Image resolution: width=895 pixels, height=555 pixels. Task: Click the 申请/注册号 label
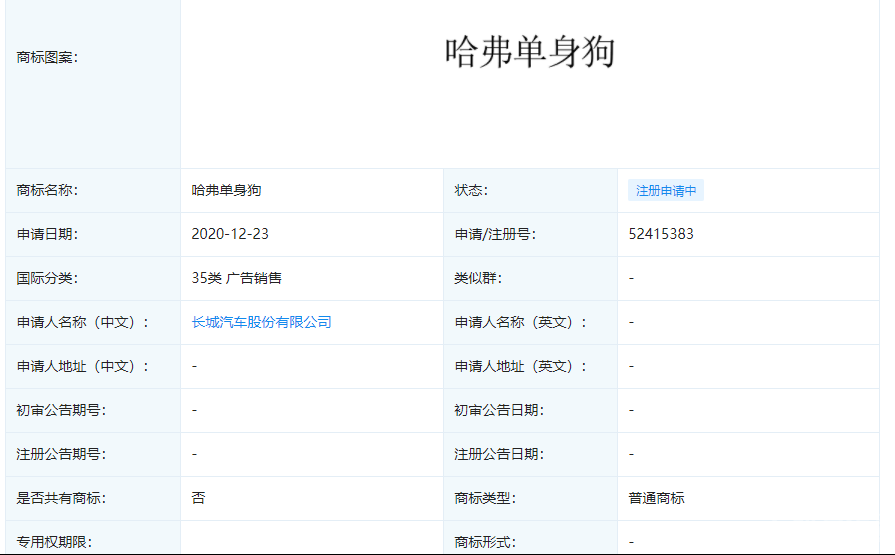(x=495, y=234)
